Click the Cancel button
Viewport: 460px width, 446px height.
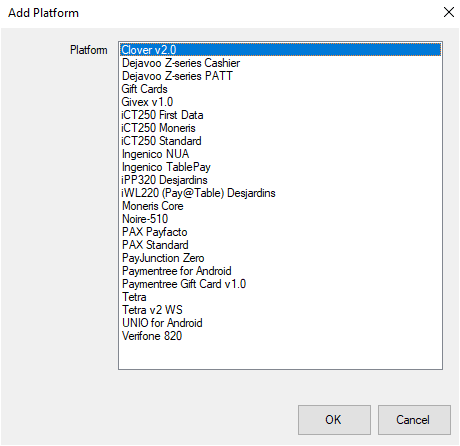(414, 420)
